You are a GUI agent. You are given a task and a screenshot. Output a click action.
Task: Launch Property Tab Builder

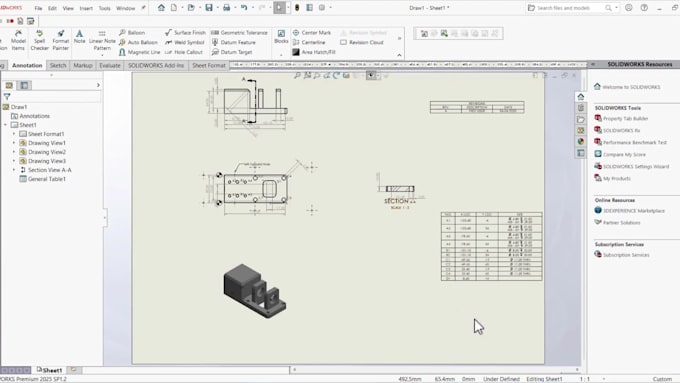pyautogui.click(x=621, y=118)
